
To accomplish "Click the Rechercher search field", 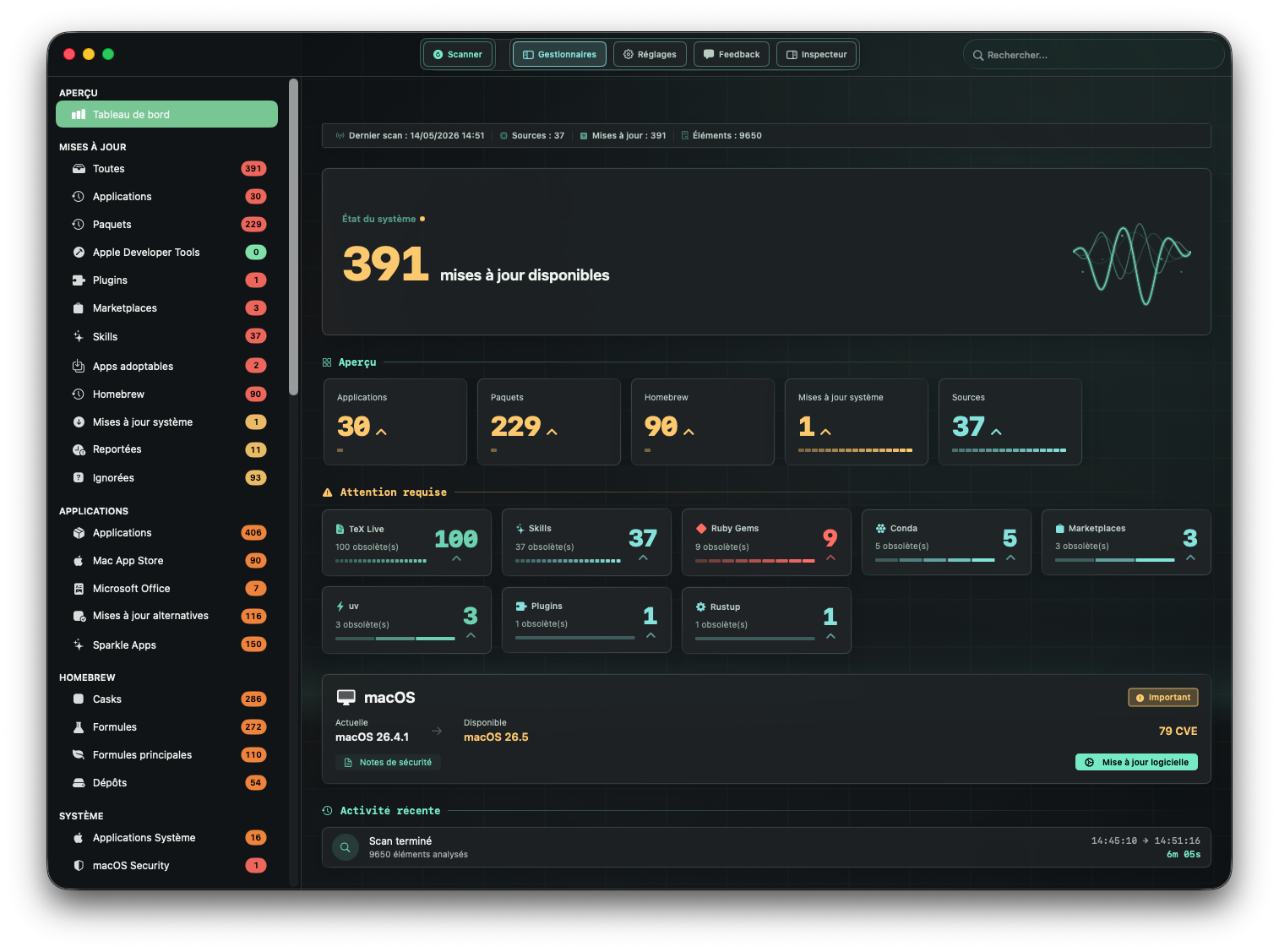I will (x=1094, y=55).
